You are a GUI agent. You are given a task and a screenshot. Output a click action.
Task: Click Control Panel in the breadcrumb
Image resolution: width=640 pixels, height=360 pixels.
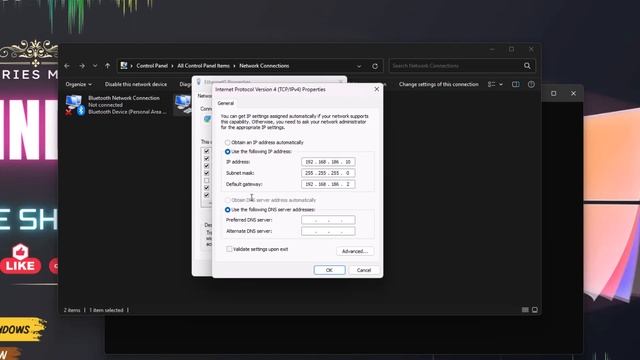pos(152,66)
